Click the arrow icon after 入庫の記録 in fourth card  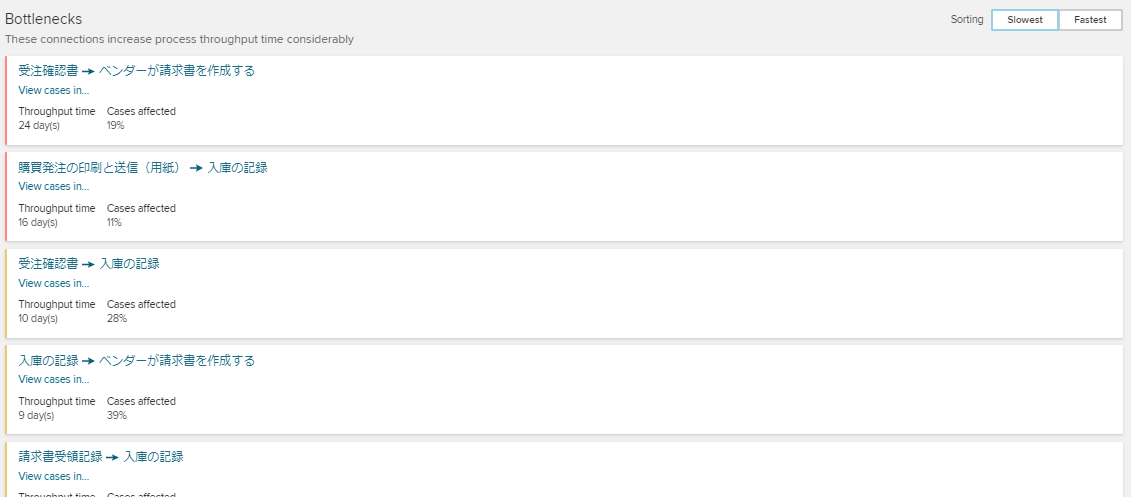[x=89, y=361]
